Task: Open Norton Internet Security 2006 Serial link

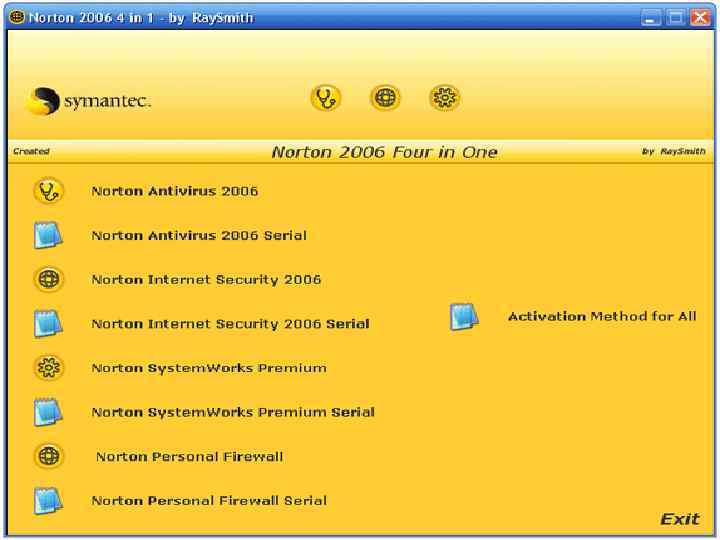Action: click(x=231, y=324)
